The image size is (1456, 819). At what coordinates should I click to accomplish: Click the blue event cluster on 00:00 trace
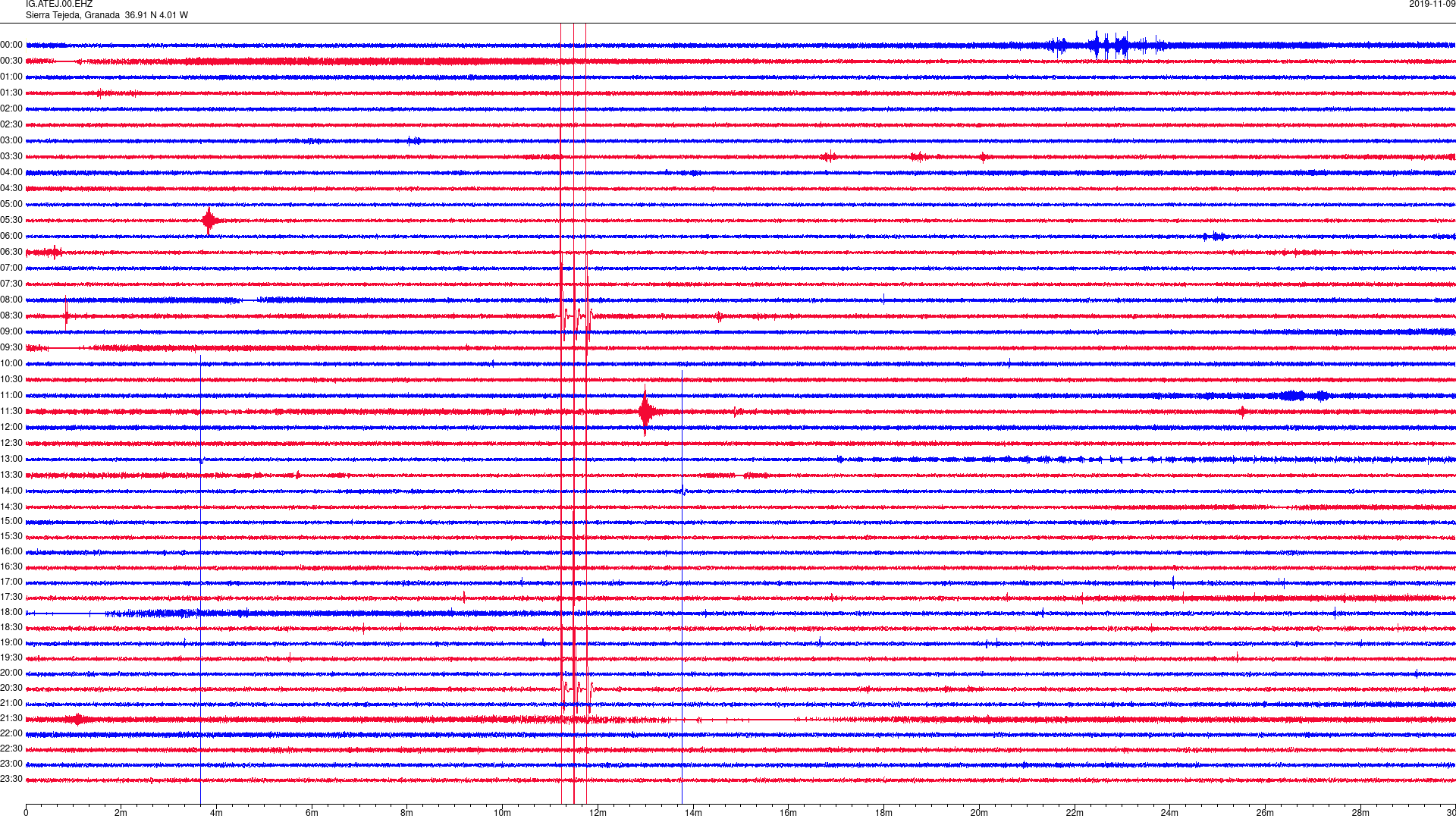(1107, 45)
